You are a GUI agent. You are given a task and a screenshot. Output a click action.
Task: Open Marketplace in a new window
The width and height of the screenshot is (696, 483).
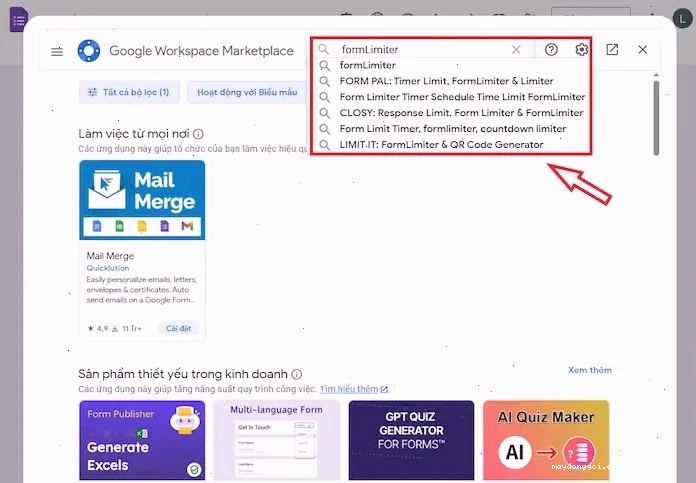[x=612, y=50]
